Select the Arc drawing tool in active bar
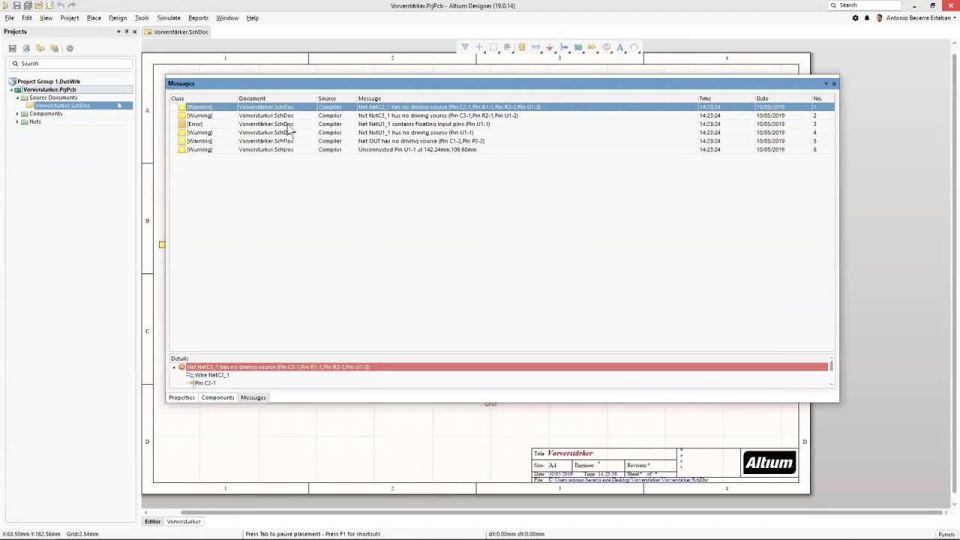This screenshot has width=960, height=540. pyautogui.click(x=634, y=47)
